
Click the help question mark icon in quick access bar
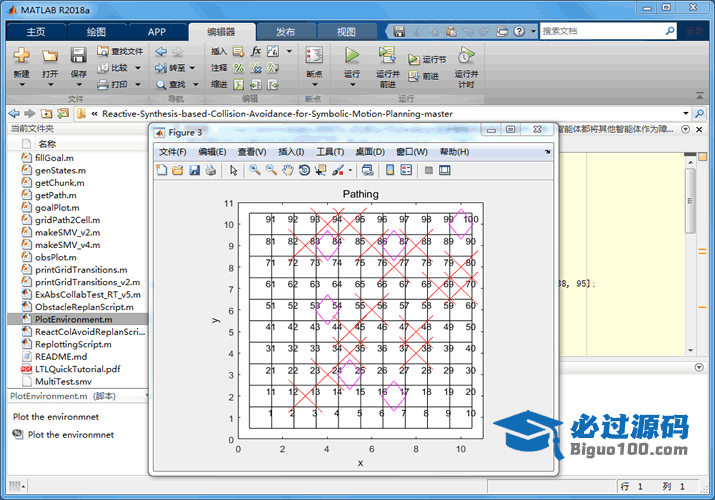[x=519, y=31]
